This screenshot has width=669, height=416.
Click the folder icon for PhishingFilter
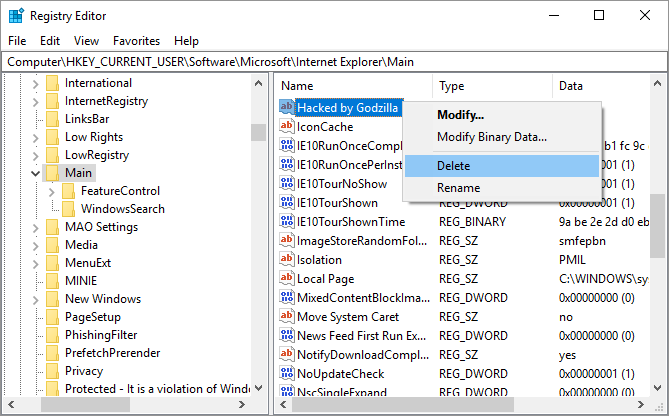coord(52,335)
